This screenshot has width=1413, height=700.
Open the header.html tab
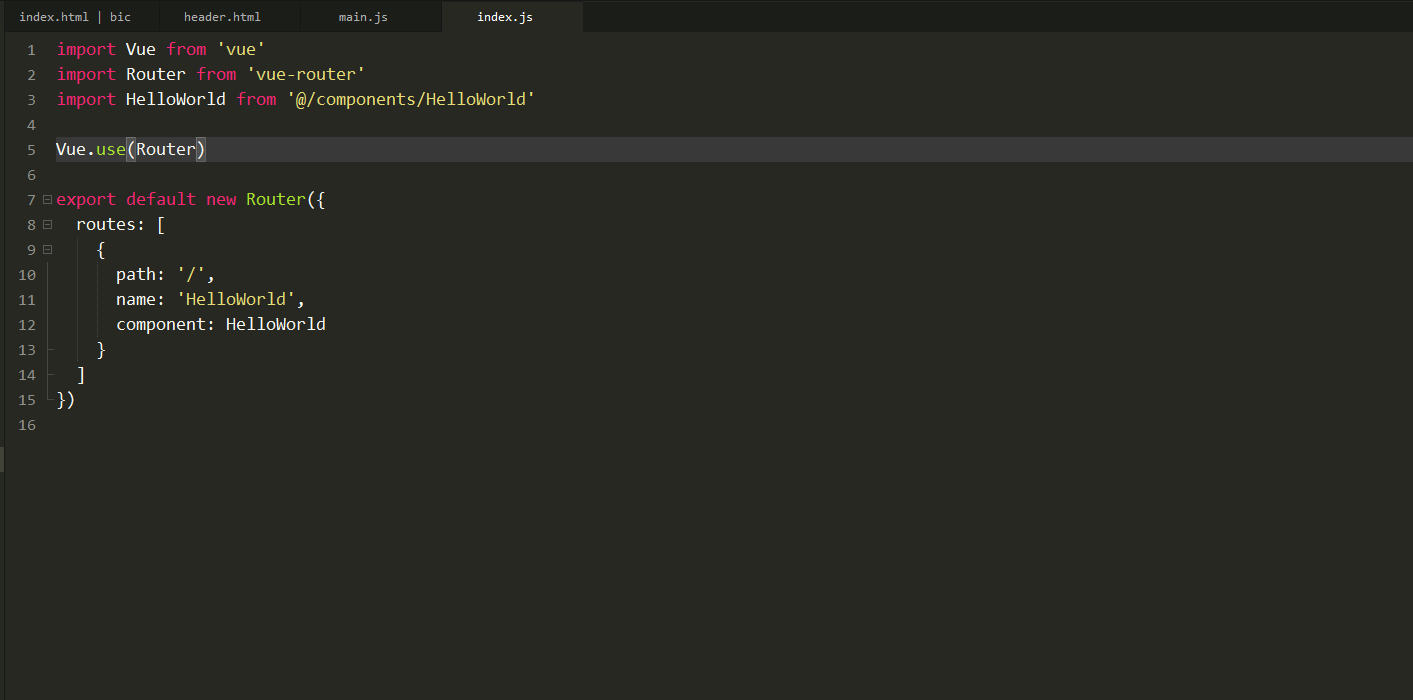point(222,17)
